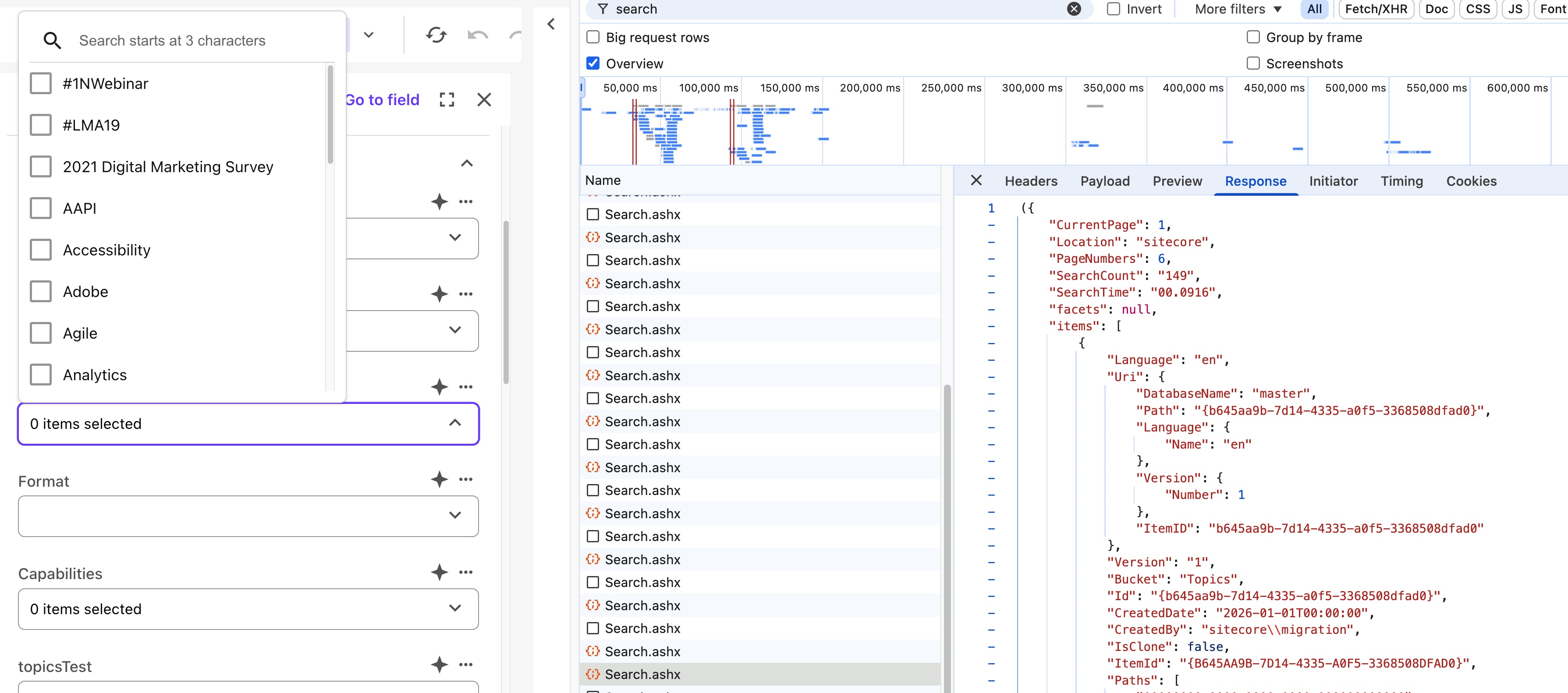1568x693 pixels.
Task: Click the AI sparkle icon next to Format
Action: point(439,479)
